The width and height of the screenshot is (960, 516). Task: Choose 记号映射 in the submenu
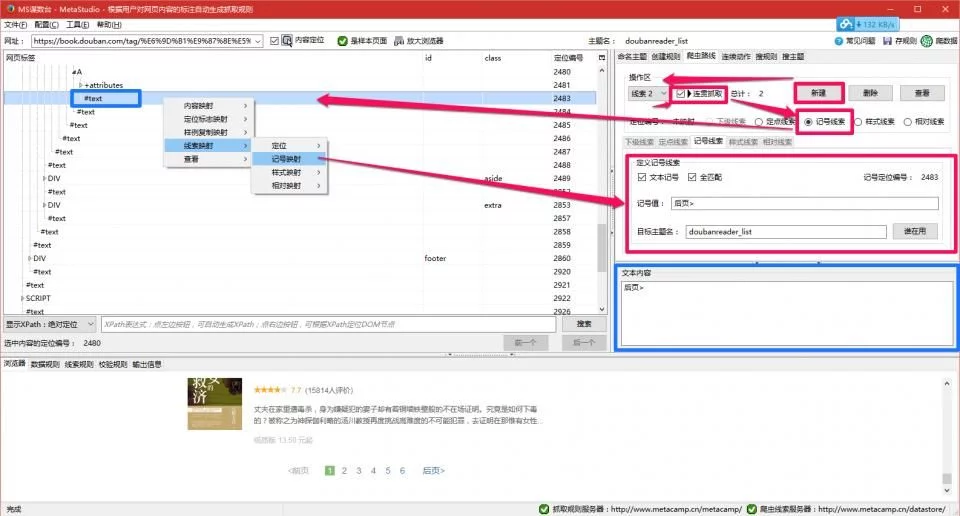[290, 159]
